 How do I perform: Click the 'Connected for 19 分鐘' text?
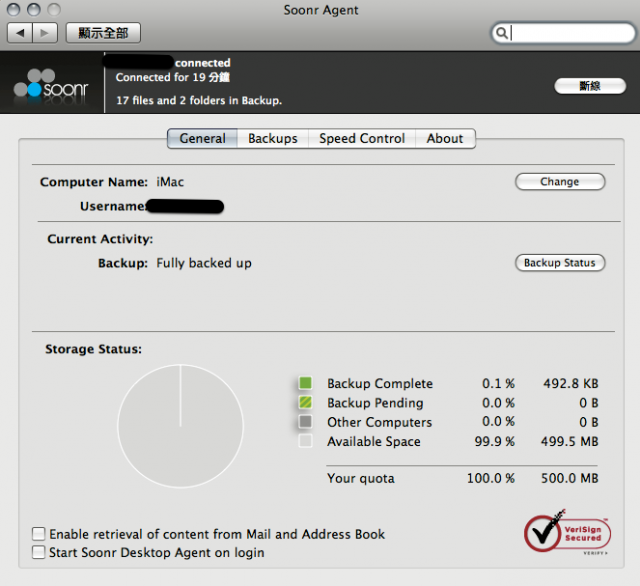click(173, 77)
